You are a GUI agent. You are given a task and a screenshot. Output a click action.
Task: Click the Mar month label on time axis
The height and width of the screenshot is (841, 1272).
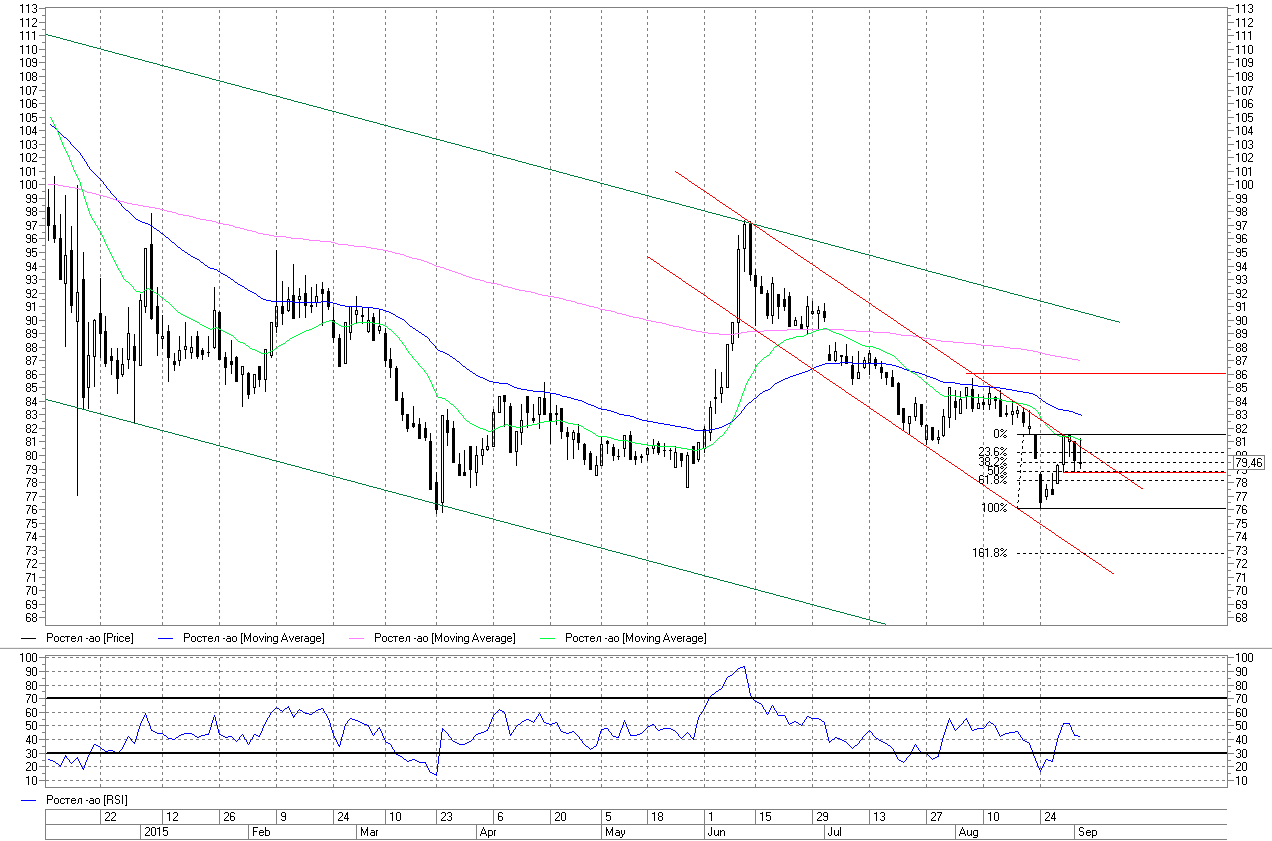[x=368, y=831]
